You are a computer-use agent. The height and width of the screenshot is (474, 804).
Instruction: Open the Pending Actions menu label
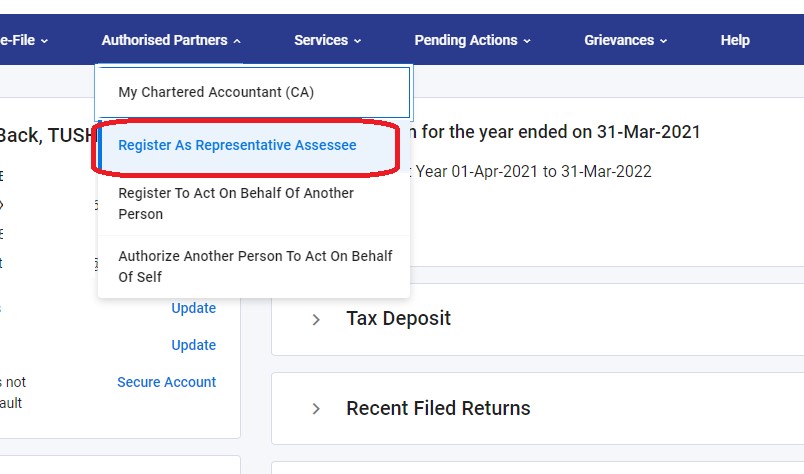click(x=466, y=40)
